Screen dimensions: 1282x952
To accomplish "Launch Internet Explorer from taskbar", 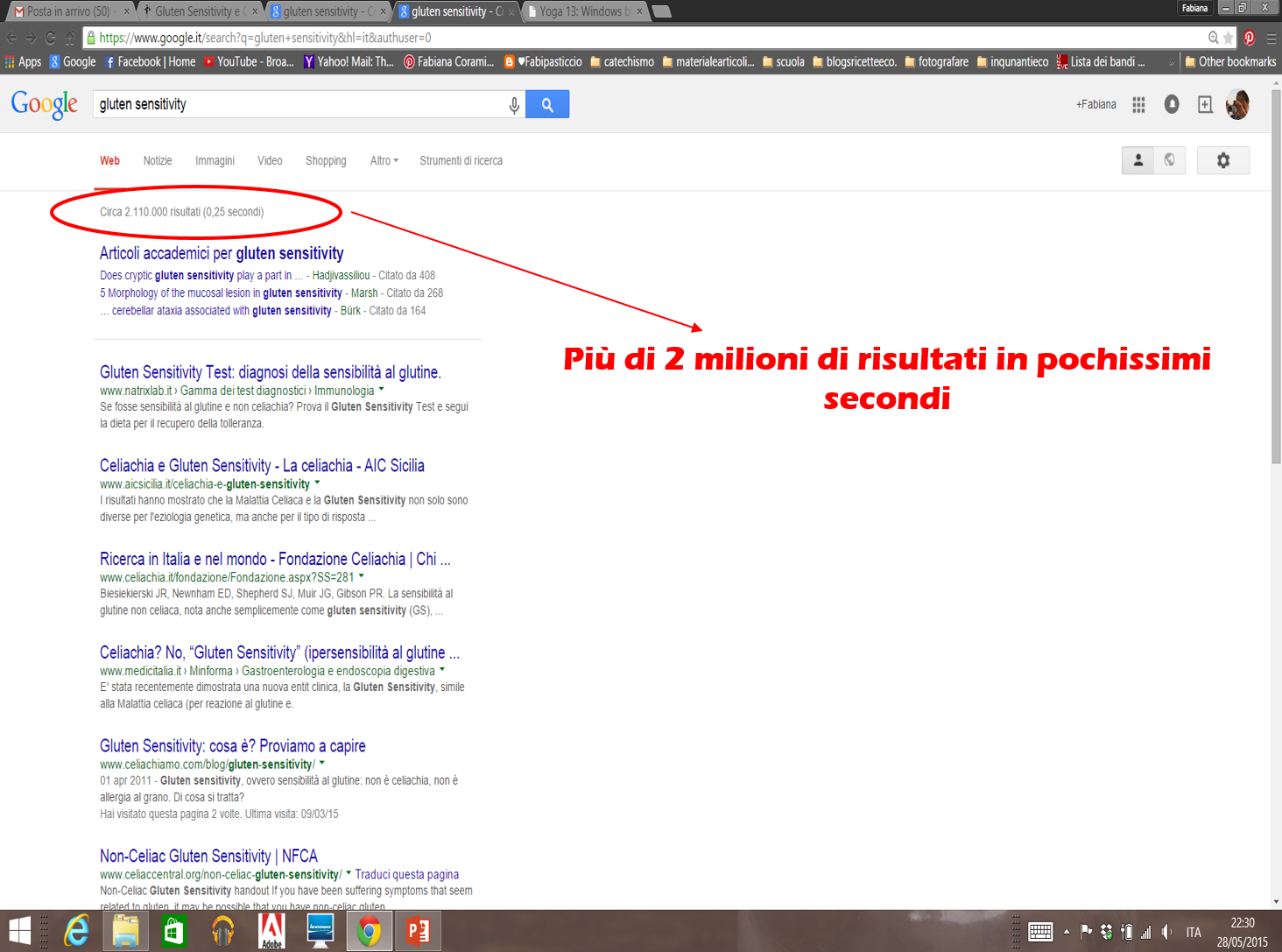I will click(x=77, y=931).
